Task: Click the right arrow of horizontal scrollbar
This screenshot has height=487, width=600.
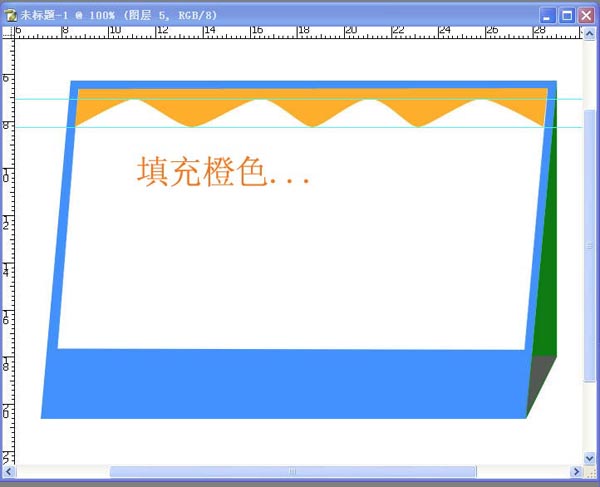Action: point(576,472)
